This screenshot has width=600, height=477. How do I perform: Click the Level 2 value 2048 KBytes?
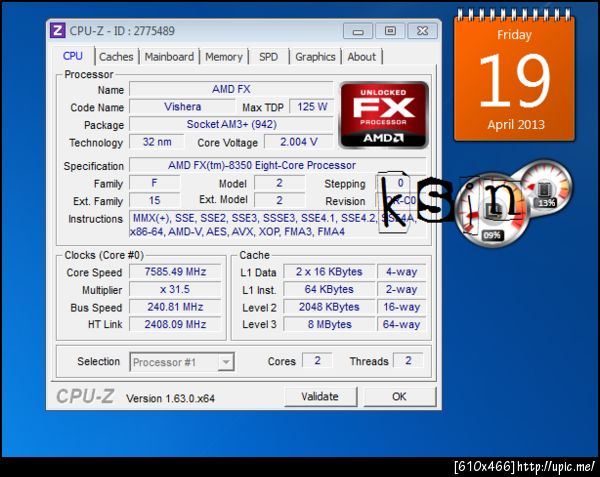(x=329, y=307)
